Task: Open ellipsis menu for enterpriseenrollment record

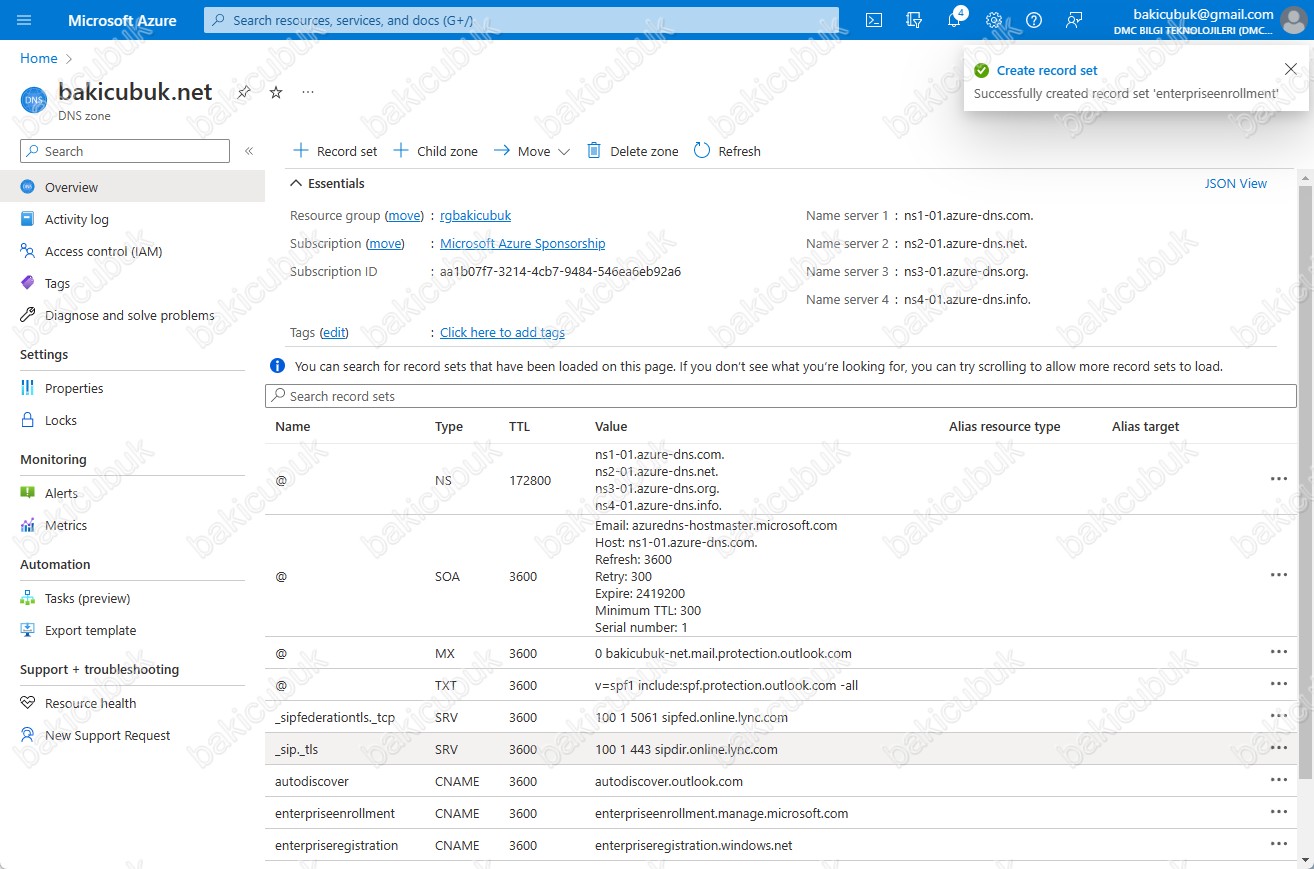Action: click(1278, 812)
